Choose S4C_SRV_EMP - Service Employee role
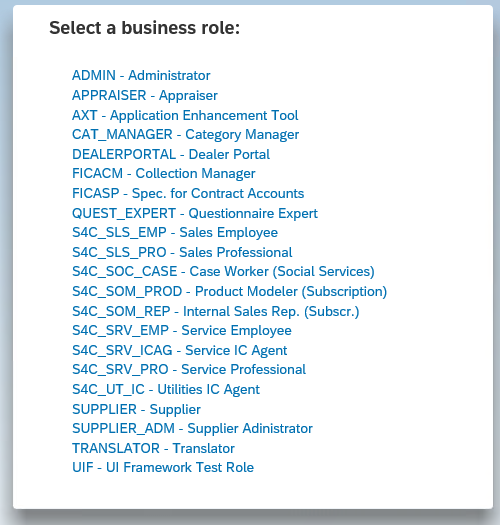This screenshot has width=500, height=525. (x=182, y=330)
